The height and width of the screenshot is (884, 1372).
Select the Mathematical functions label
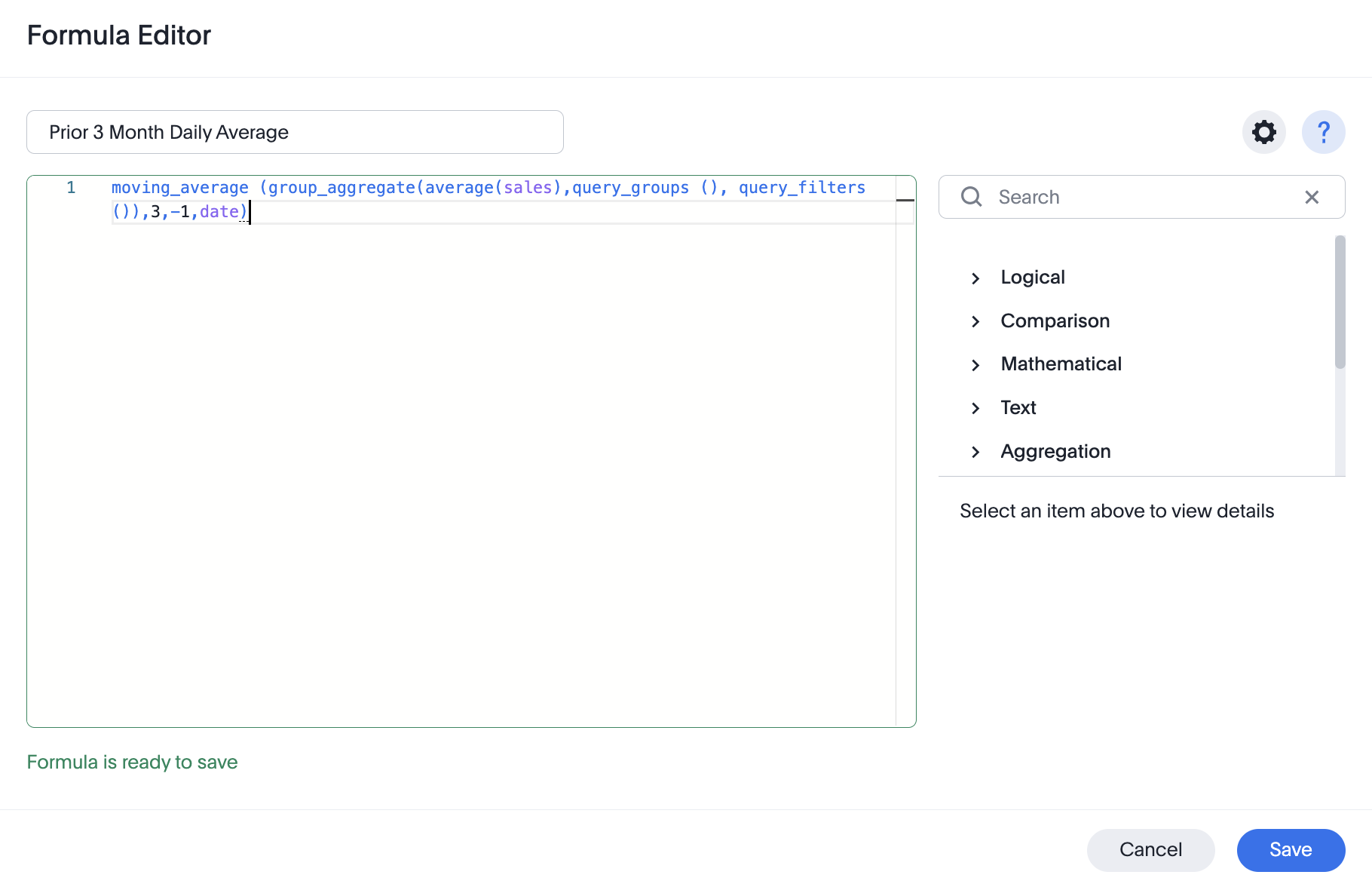point(1061,364)
